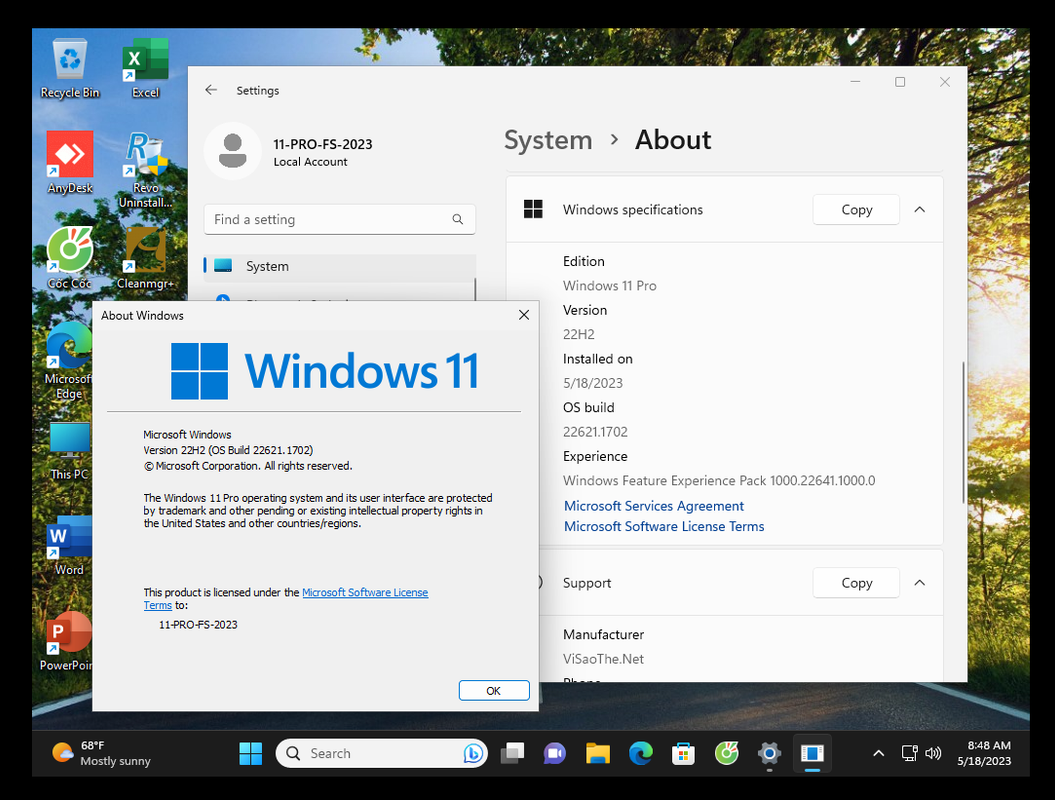Image resolution: width=1055 pixels, height=800 pixels.
Task: Open the 11-PRO-FS-2023 account name
Action: (322, 144)
